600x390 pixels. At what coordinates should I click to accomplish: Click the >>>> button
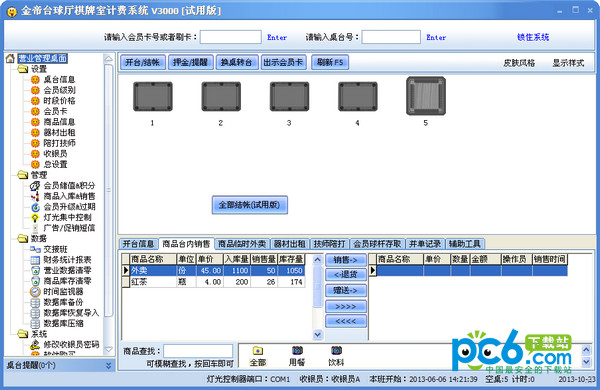346,307
